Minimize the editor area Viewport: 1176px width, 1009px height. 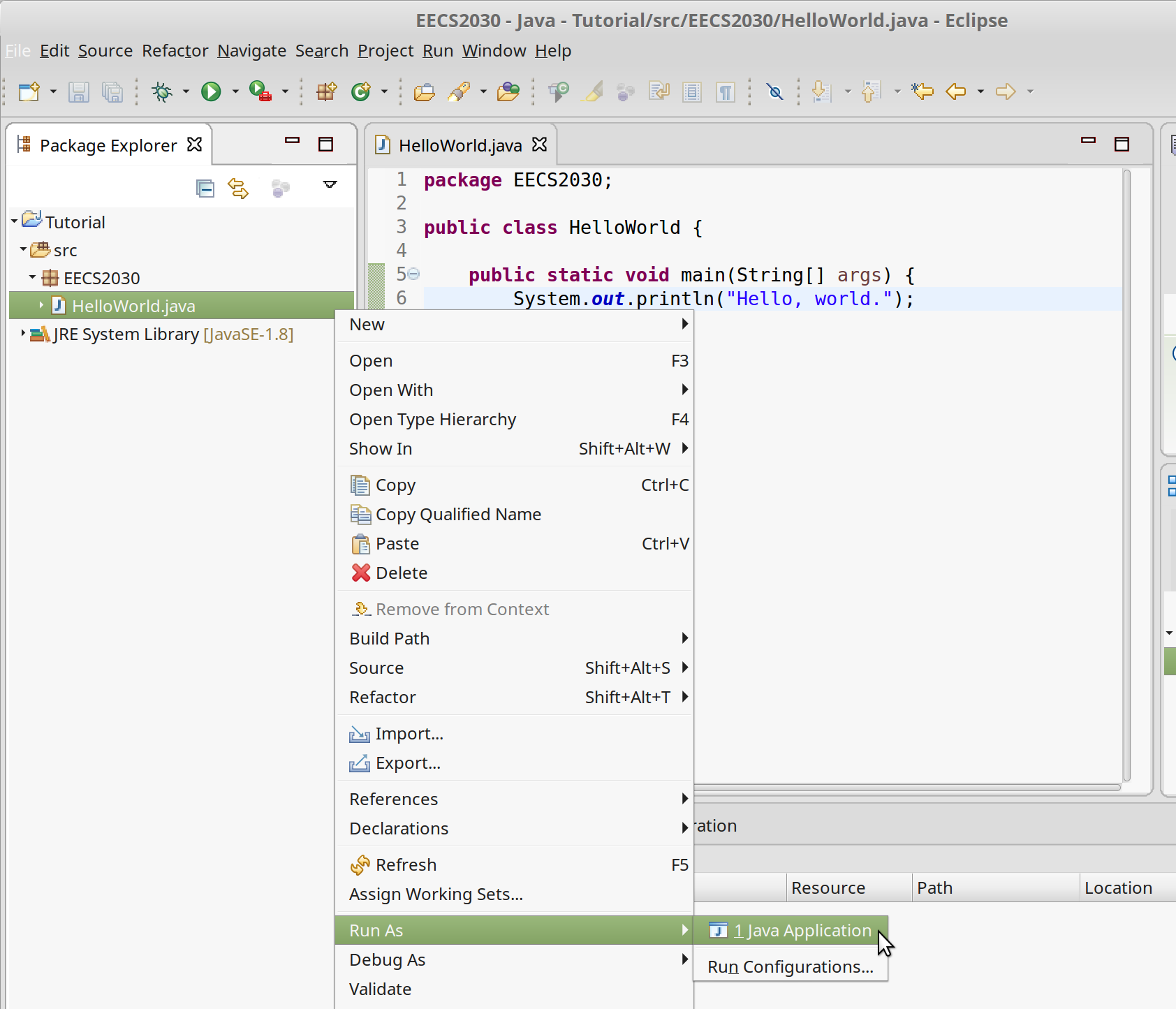pos(1088,141)
